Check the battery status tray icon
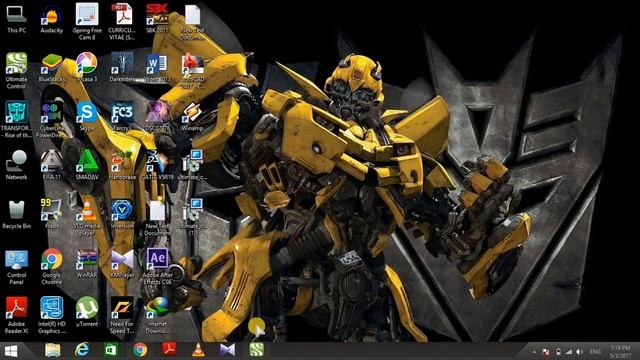 coord(558,352)
